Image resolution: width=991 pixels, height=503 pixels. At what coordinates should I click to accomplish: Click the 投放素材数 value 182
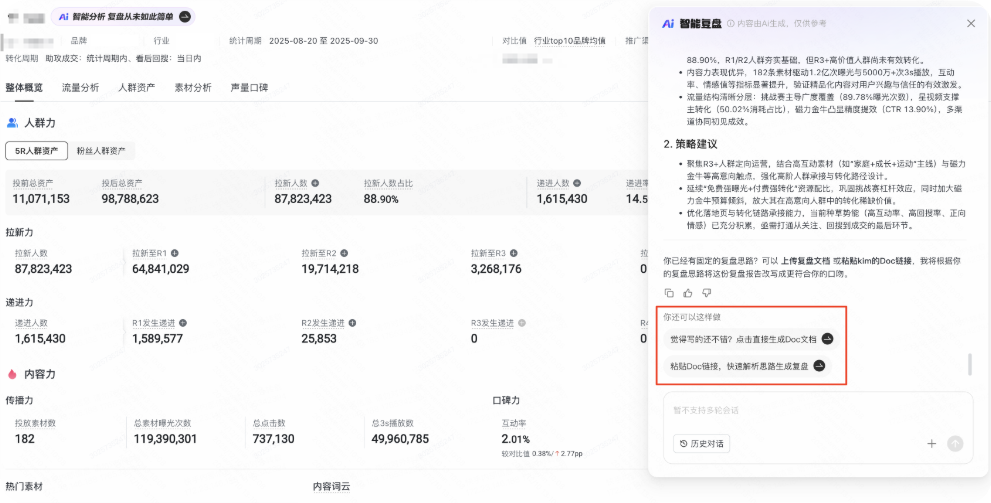[x=25, y=439]
